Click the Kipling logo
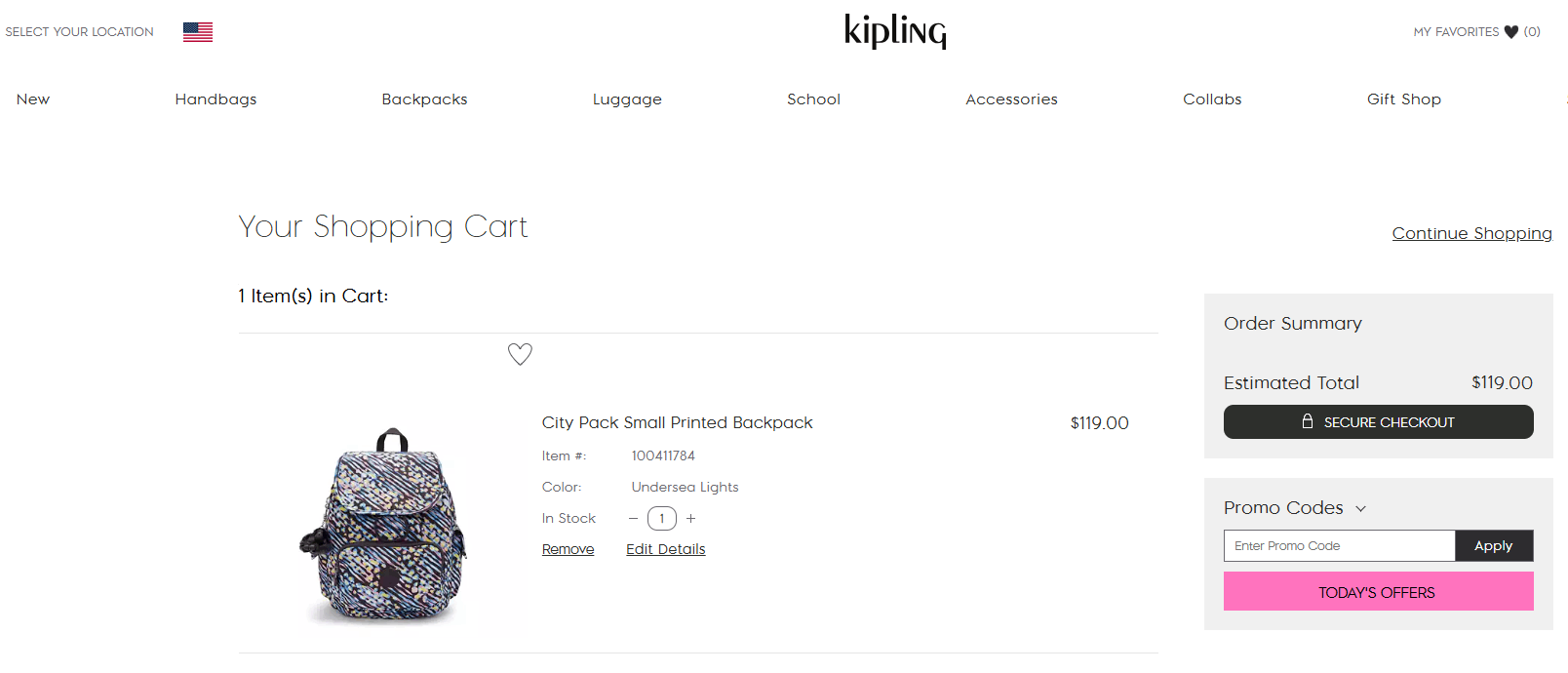 [x=894, y=31]
